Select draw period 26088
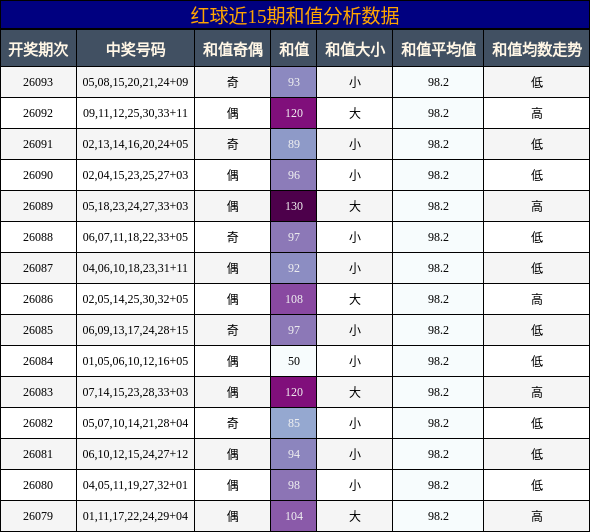 [x=38, y=237]
